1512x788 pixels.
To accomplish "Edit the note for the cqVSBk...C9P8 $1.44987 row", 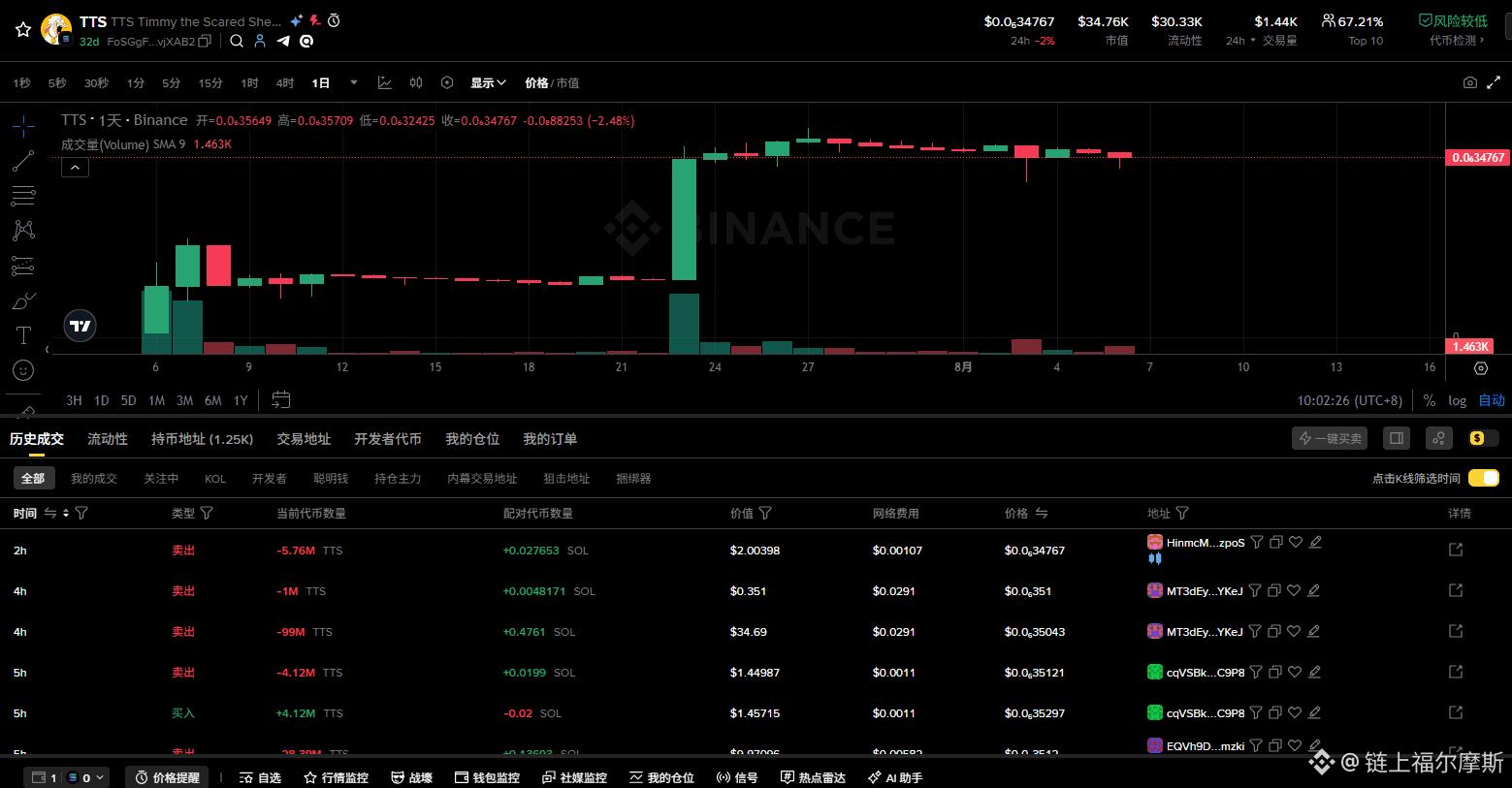I will click(1314, 672).
